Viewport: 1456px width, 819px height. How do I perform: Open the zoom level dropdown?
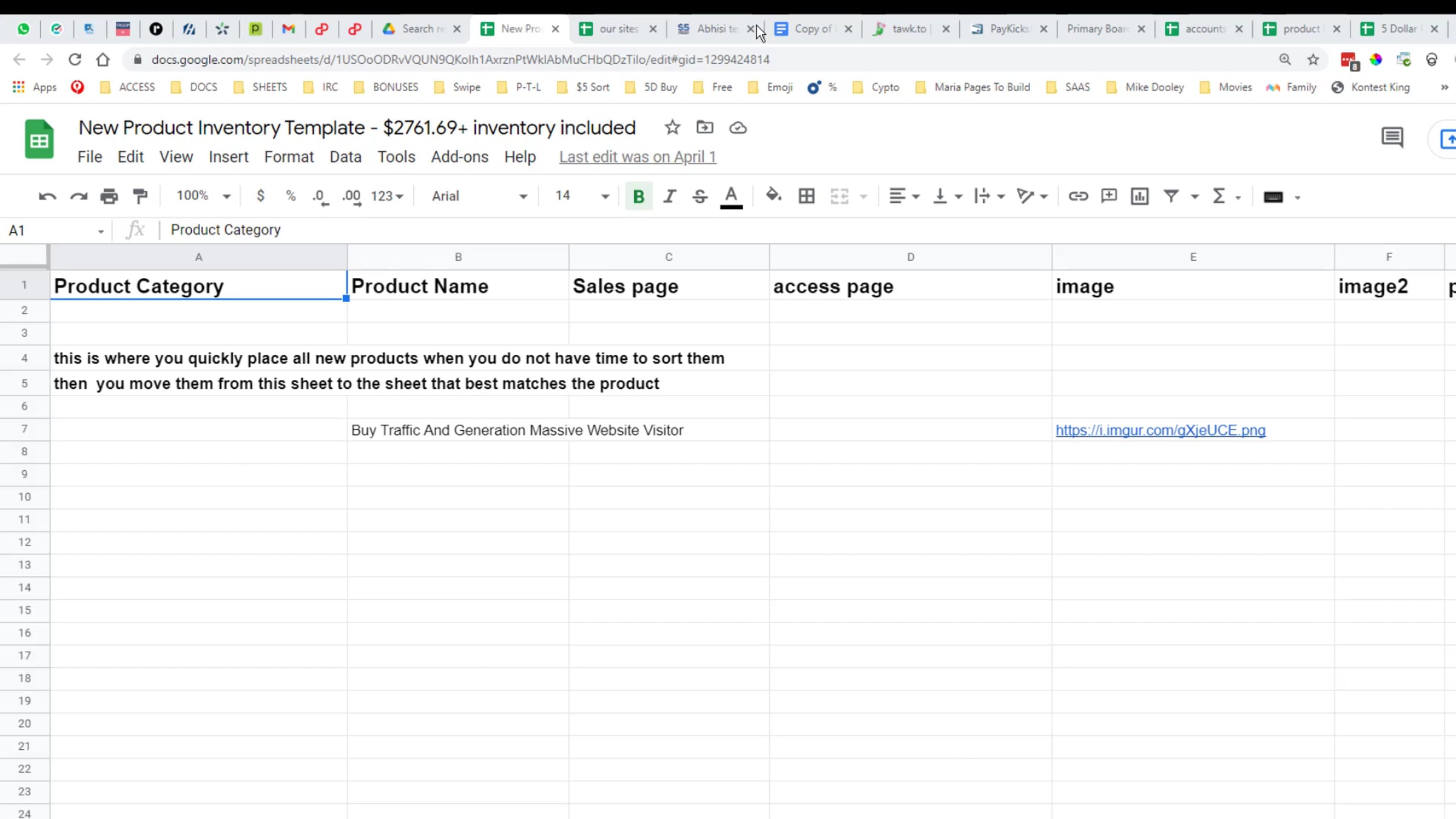tap(203, 196)
